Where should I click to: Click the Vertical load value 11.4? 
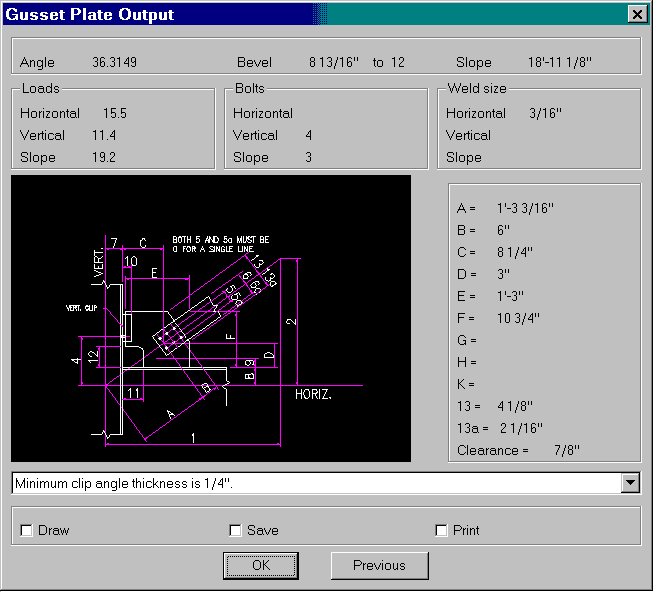104,135
